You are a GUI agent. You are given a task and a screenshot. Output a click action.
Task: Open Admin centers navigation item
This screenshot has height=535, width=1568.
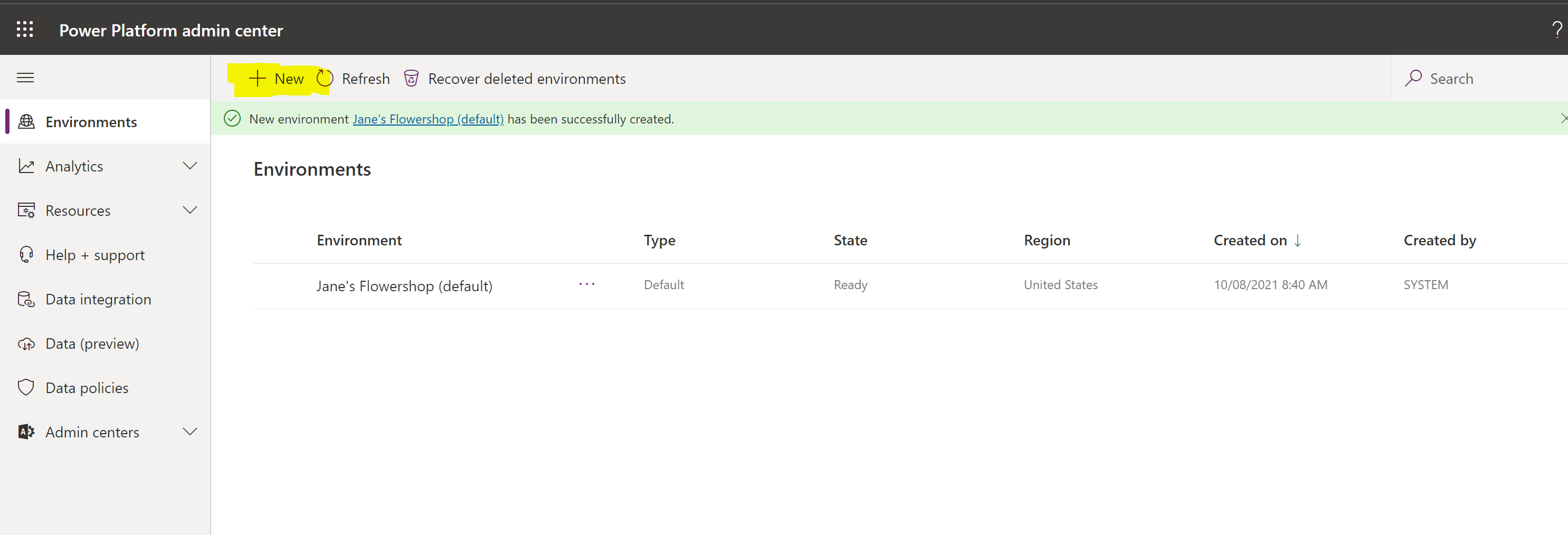106,432
